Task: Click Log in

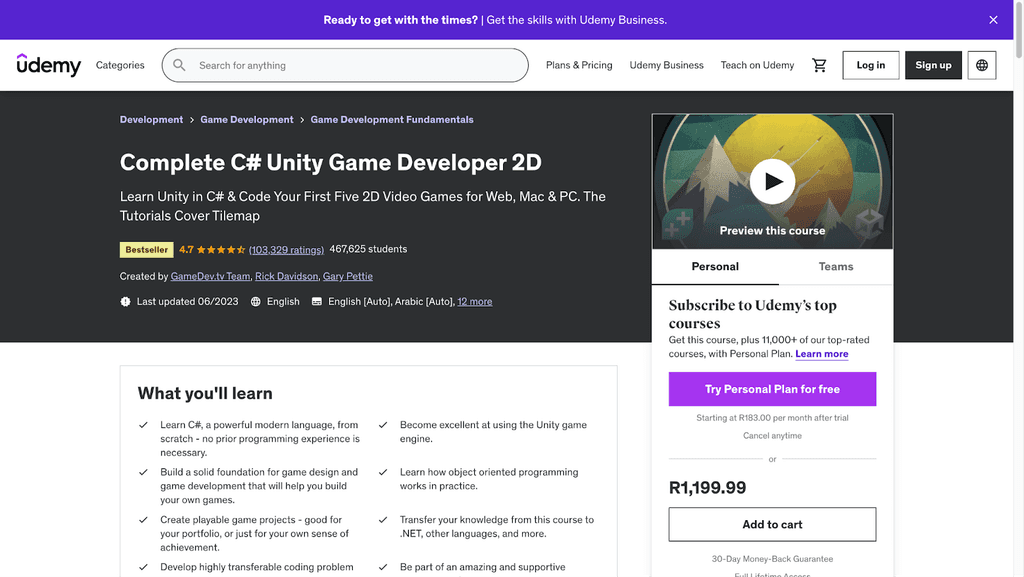Action: point(870,64)
